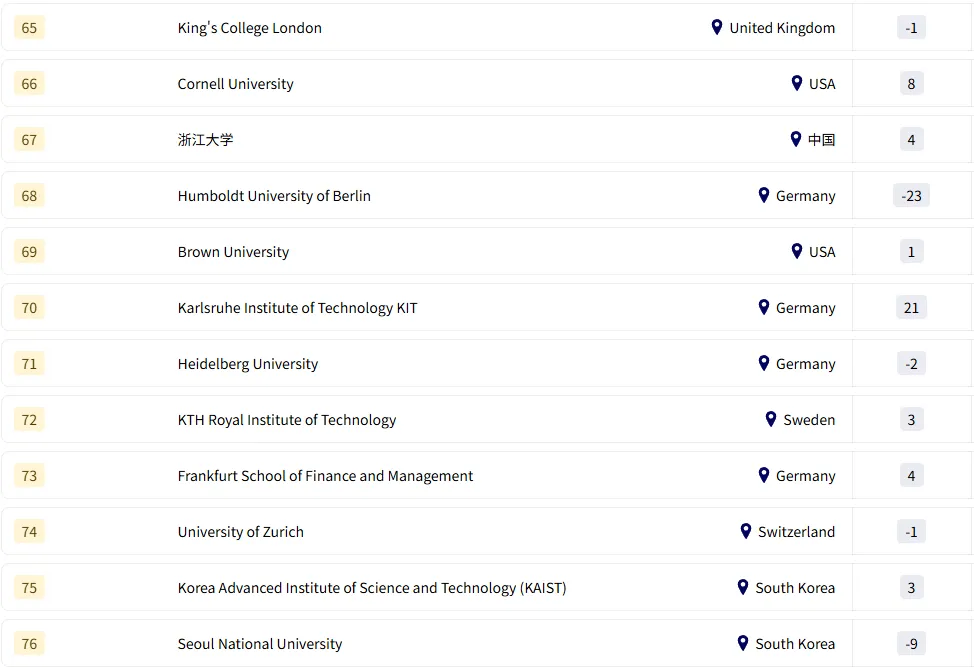Click the location pin in the Cornell University row
This screenshot has width=974, height=667.
click(797, 83)
